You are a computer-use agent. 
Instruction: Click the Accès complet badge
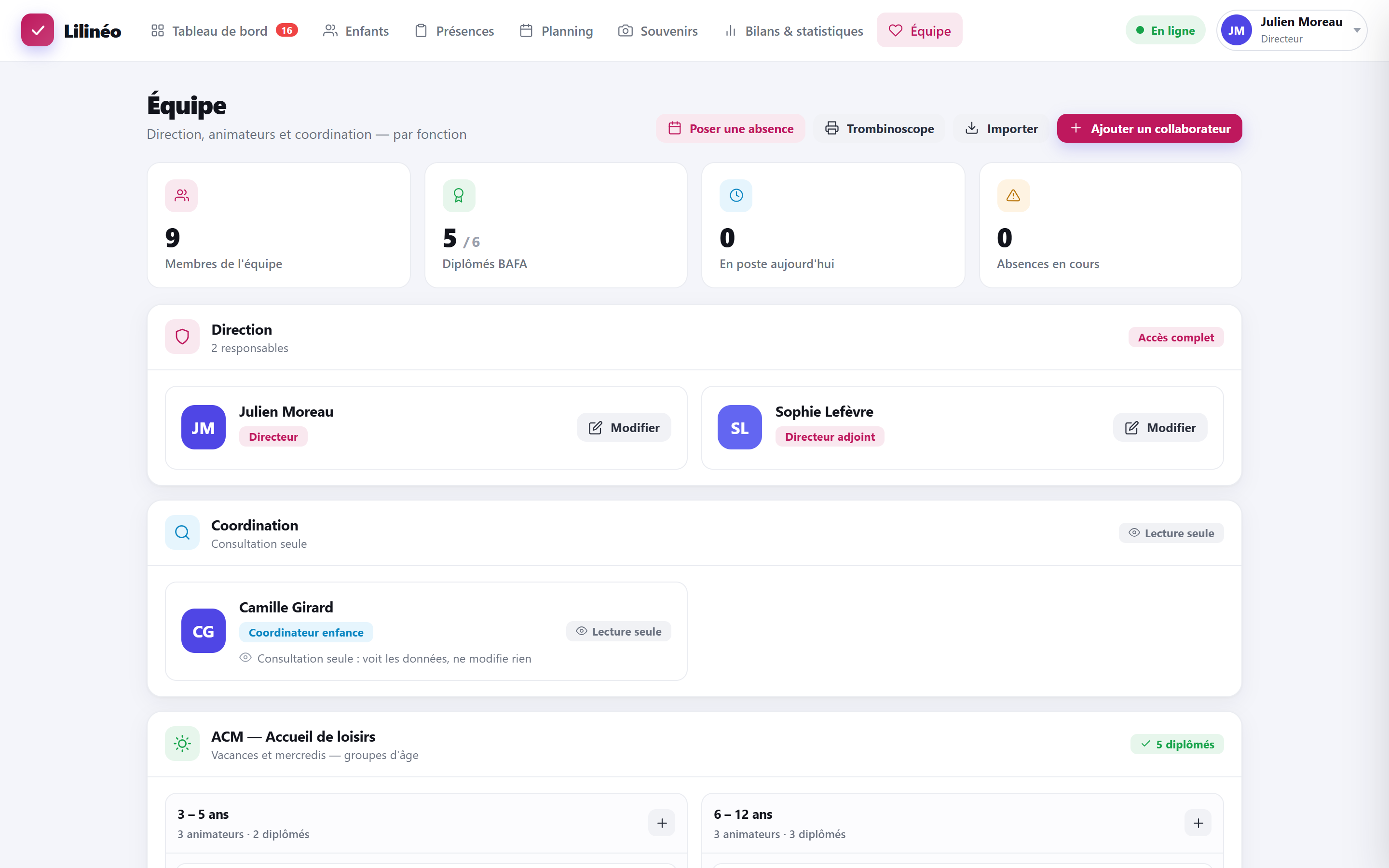coord(1176,338)
